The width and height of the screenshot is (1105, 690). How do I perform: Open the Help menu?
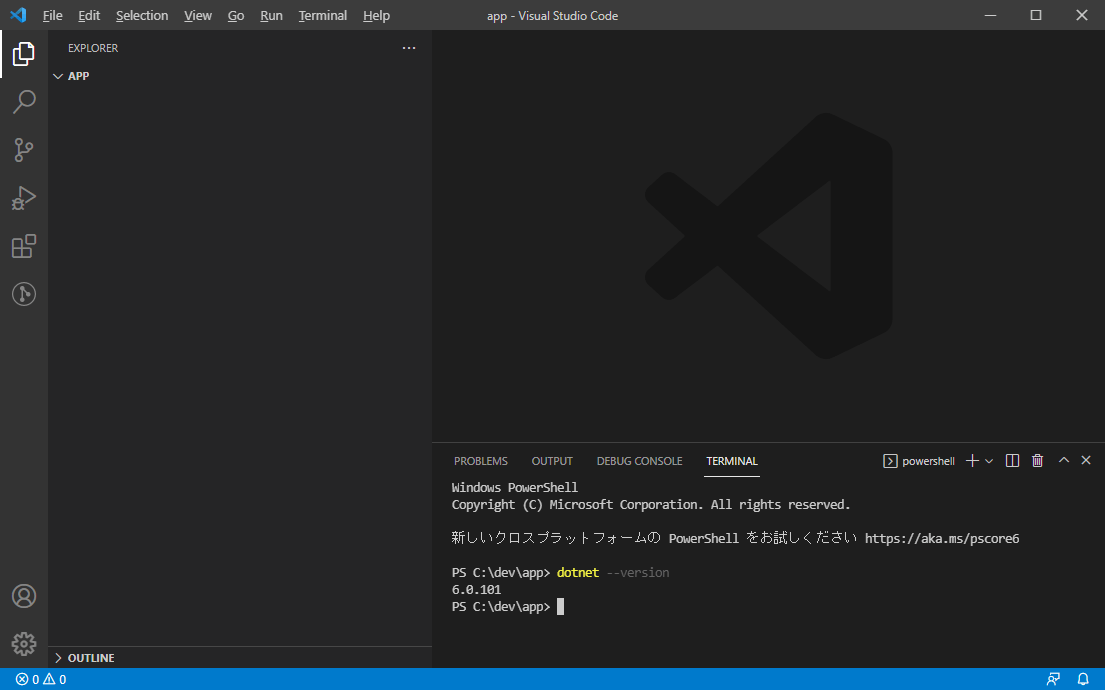point(376,16)
